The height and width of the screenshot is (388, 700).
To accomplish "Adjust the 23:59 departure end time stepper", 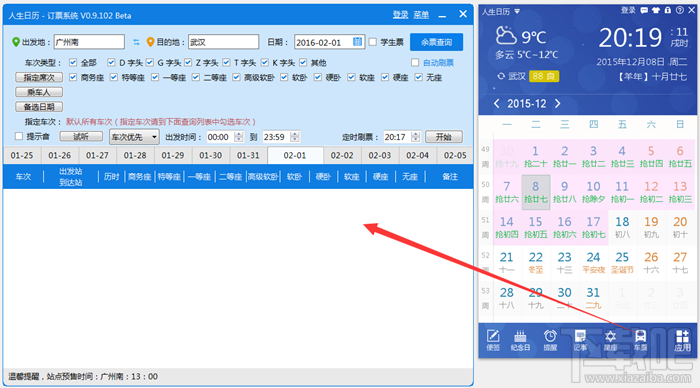I will click(295, 137).
